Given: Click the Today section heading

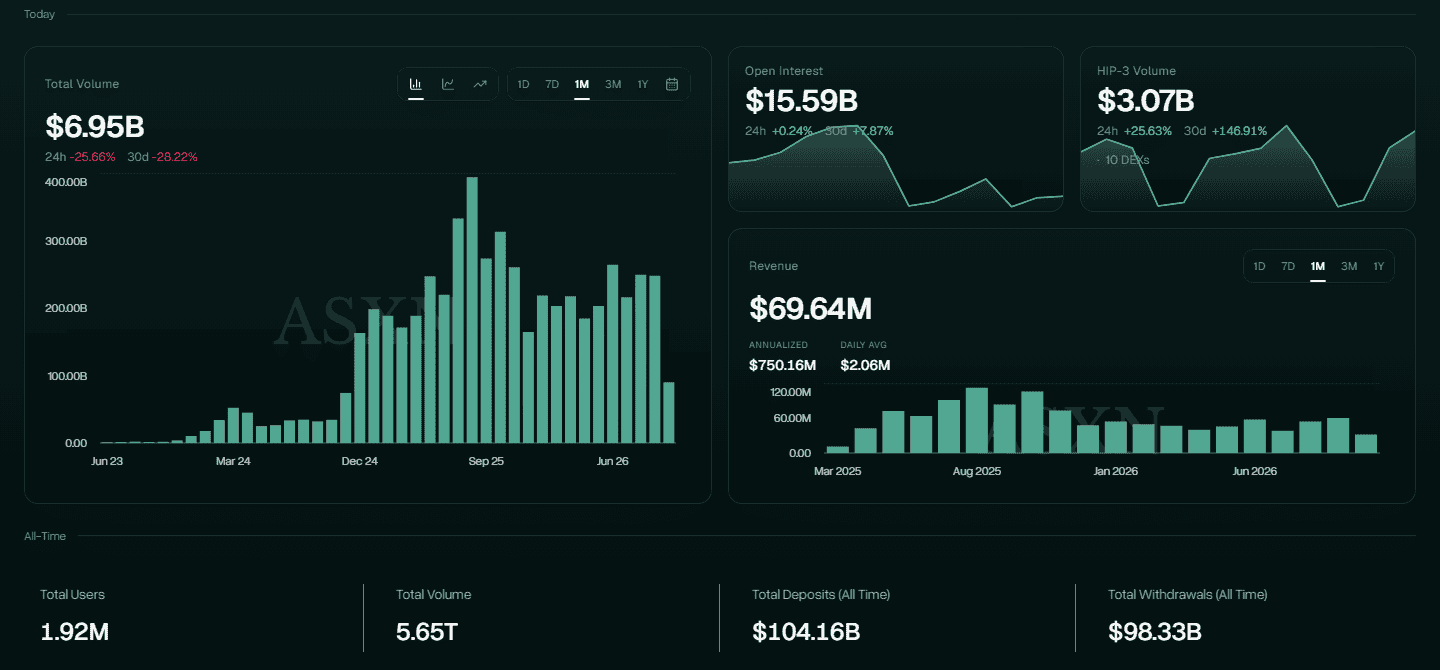Looking at the screenshot, I should click(39, 14).
